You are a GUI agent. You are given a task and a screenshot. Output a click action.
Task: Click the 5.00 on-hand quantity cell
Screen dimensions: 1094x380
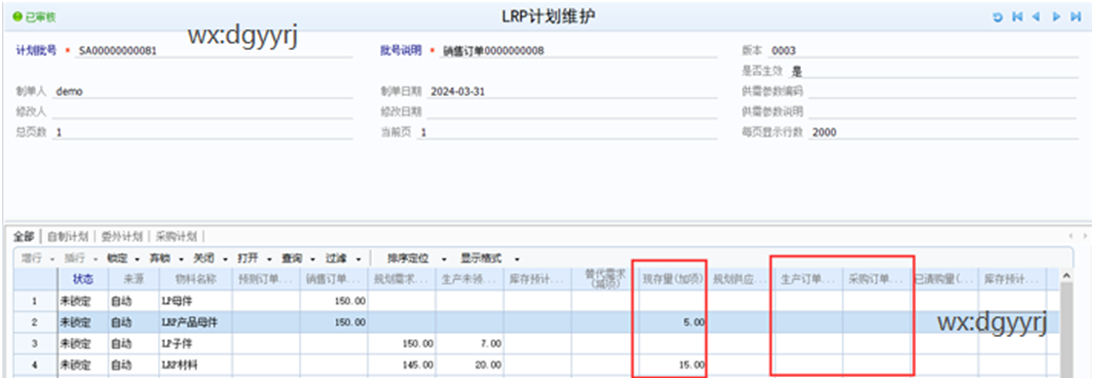coord(673,322)
